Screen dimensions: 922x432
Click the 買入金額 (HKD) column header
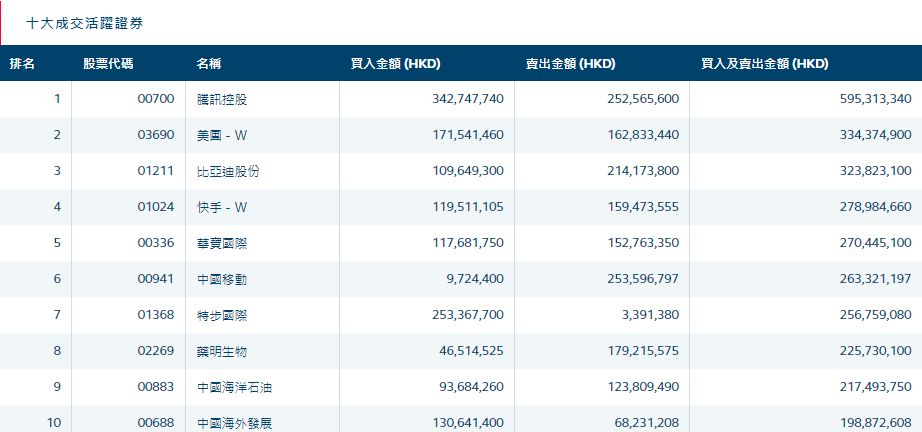tap(395, 64)
